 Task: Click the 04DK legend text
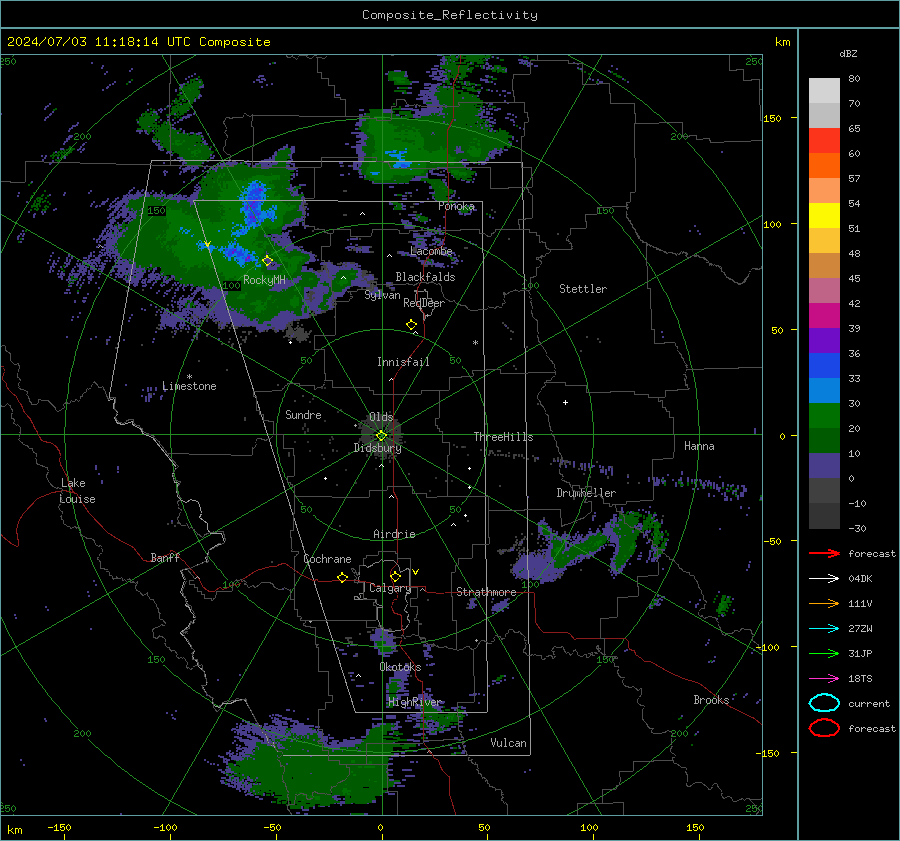click(x=860, y=579)
